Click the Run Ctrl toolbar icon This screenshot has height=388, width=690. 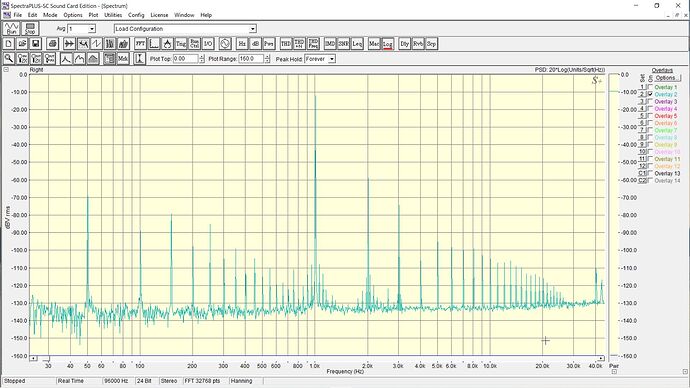coord(195,44)
